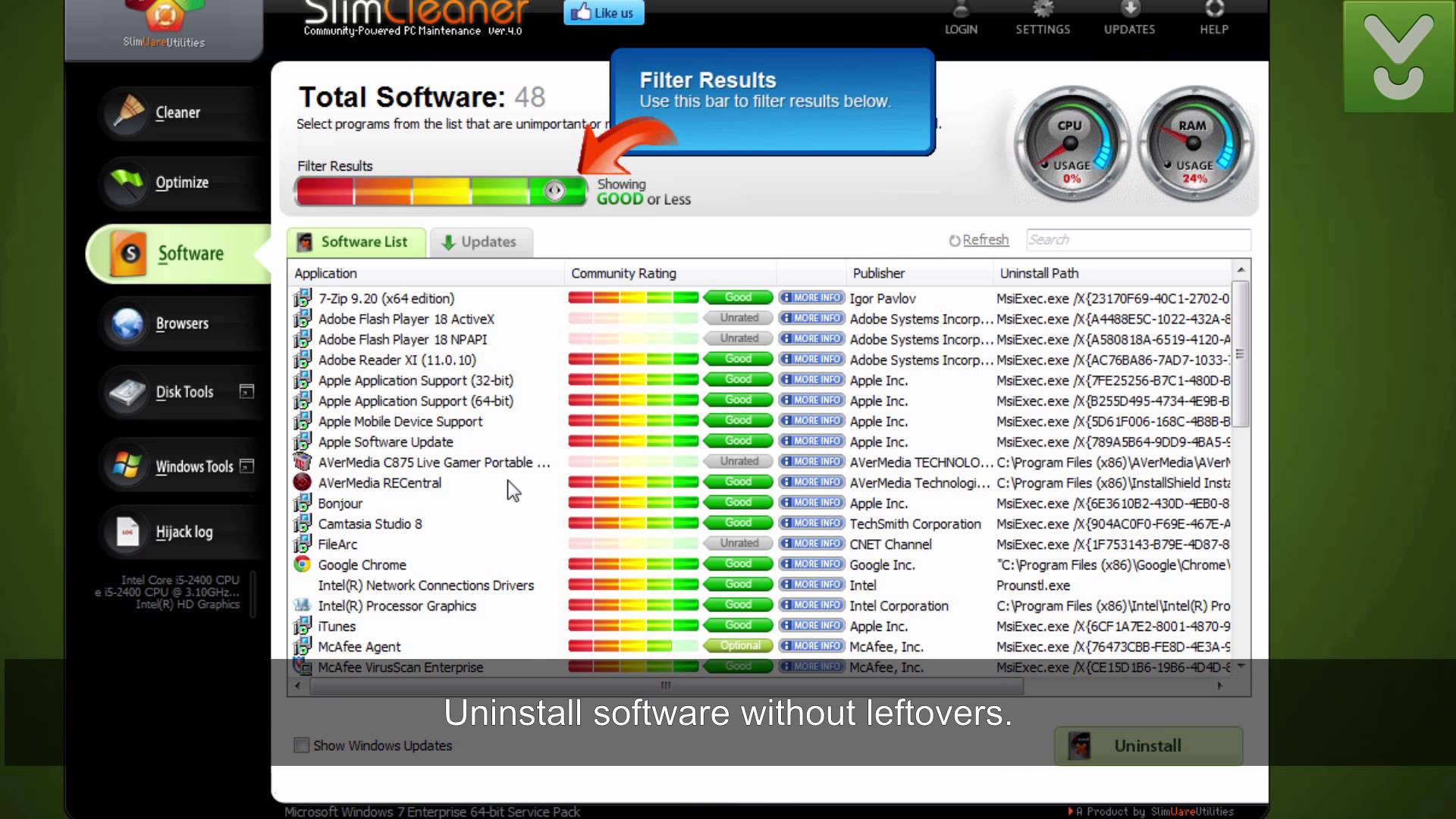
Task: Click the green arrow download overlay icon
Action: point(1398,57)
